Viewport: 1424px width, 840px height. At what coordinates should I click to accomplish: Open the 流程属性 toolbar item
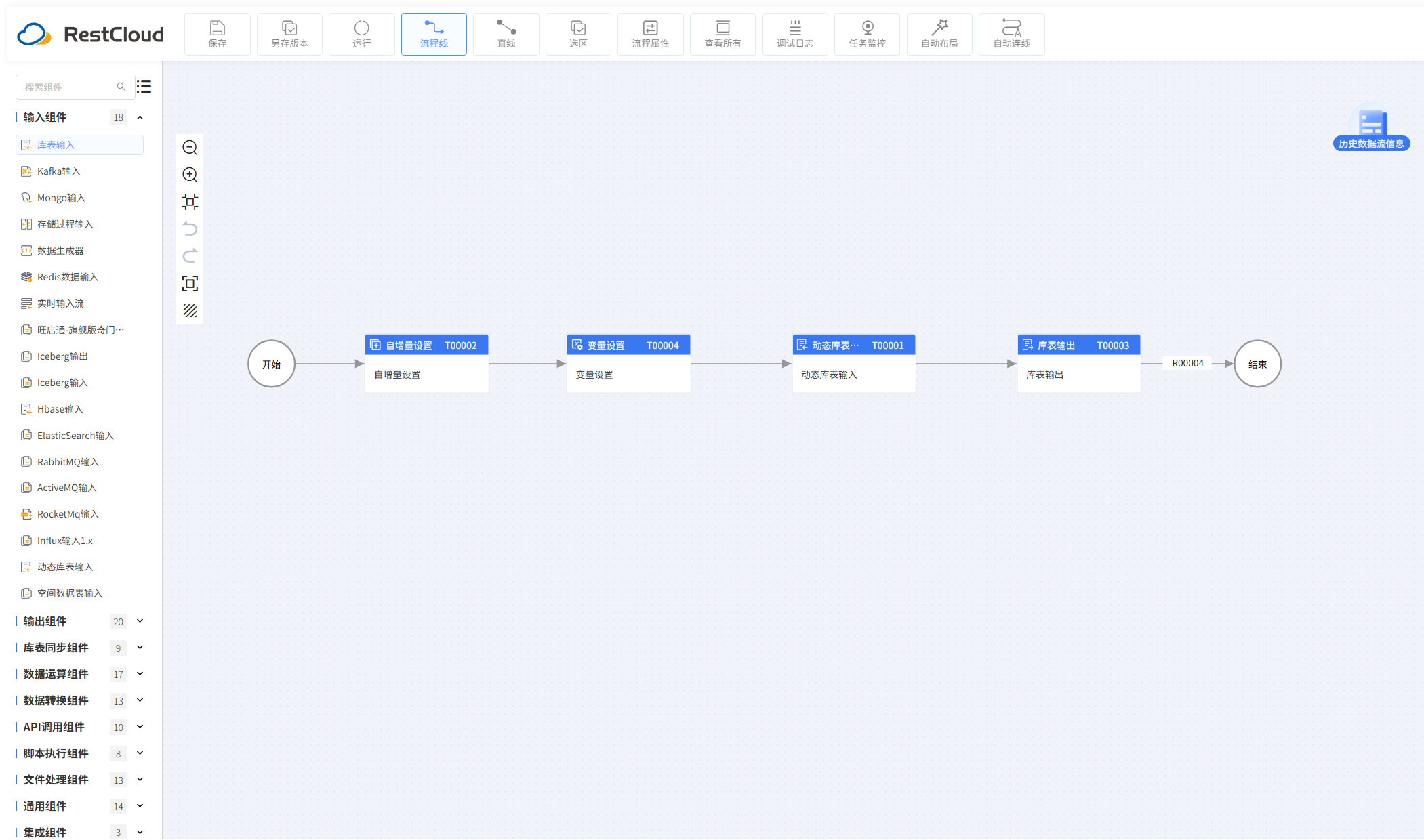650,34
